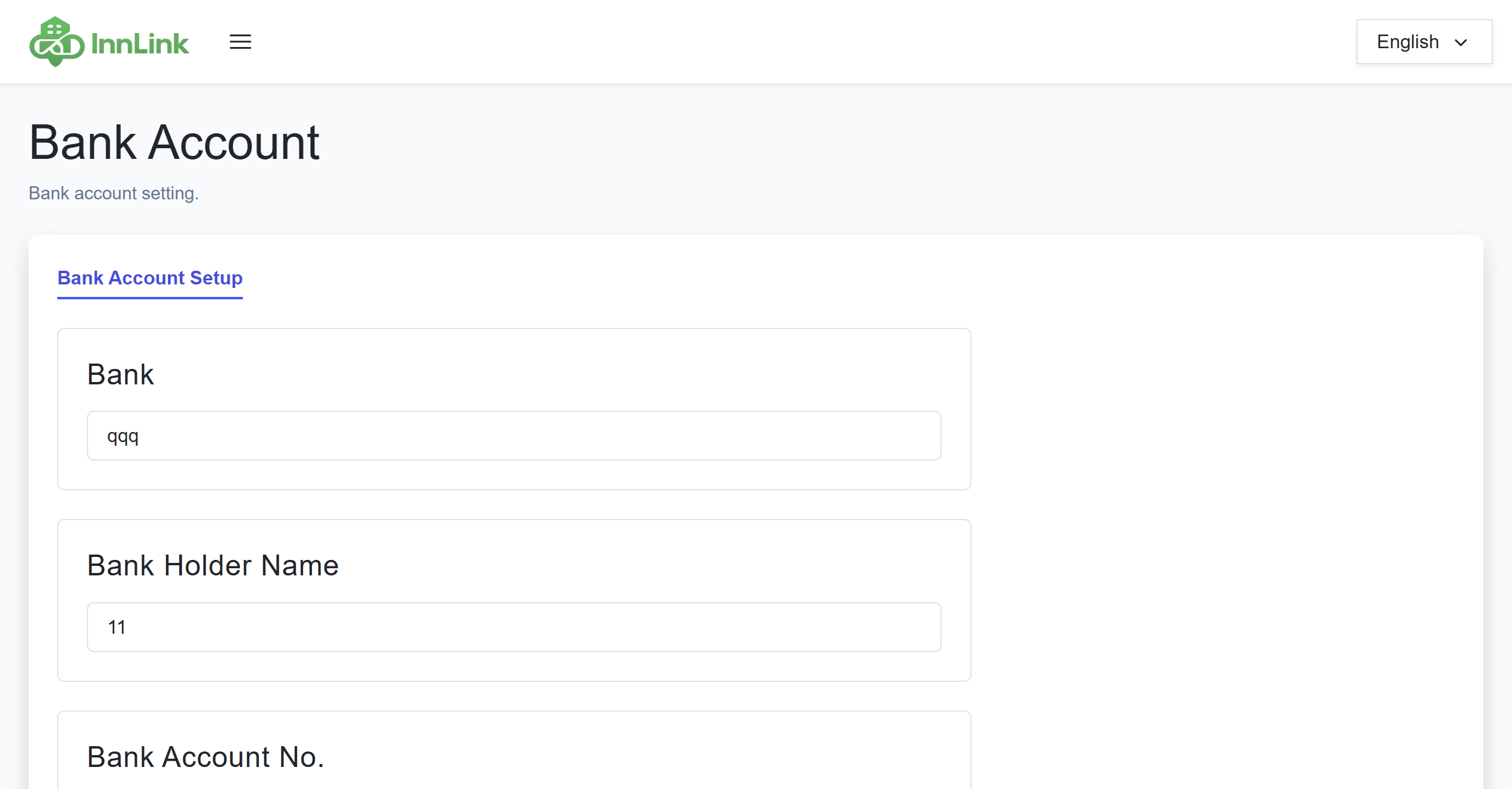Click the text 'qqq' in Bank field
Viewport: 1512px width, 789px height.
(123, 436)
